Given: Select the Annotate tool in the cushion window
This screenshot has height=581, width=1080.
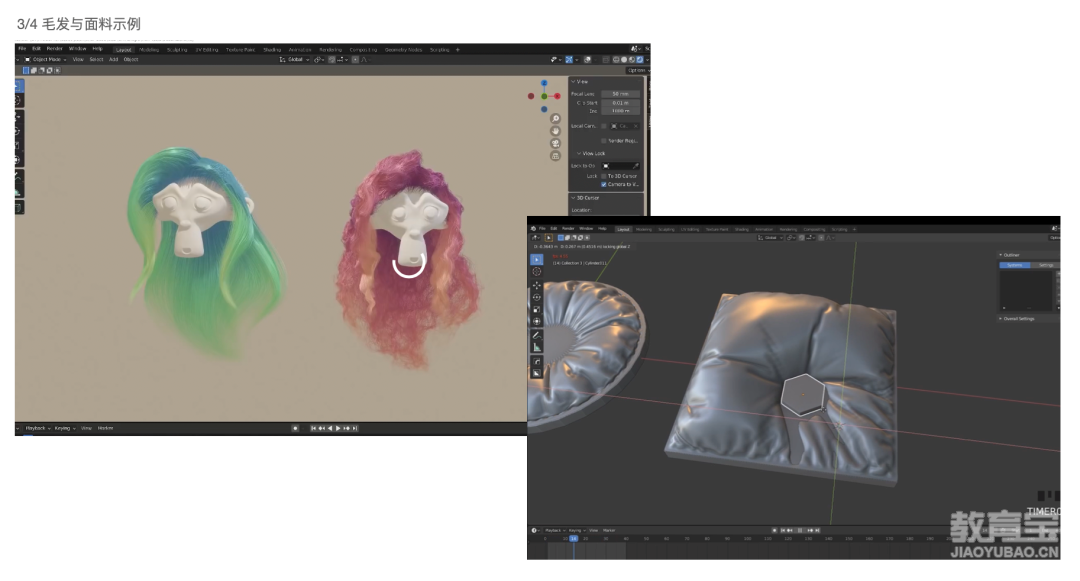Looking at the screenshot, I should point(537,335).
